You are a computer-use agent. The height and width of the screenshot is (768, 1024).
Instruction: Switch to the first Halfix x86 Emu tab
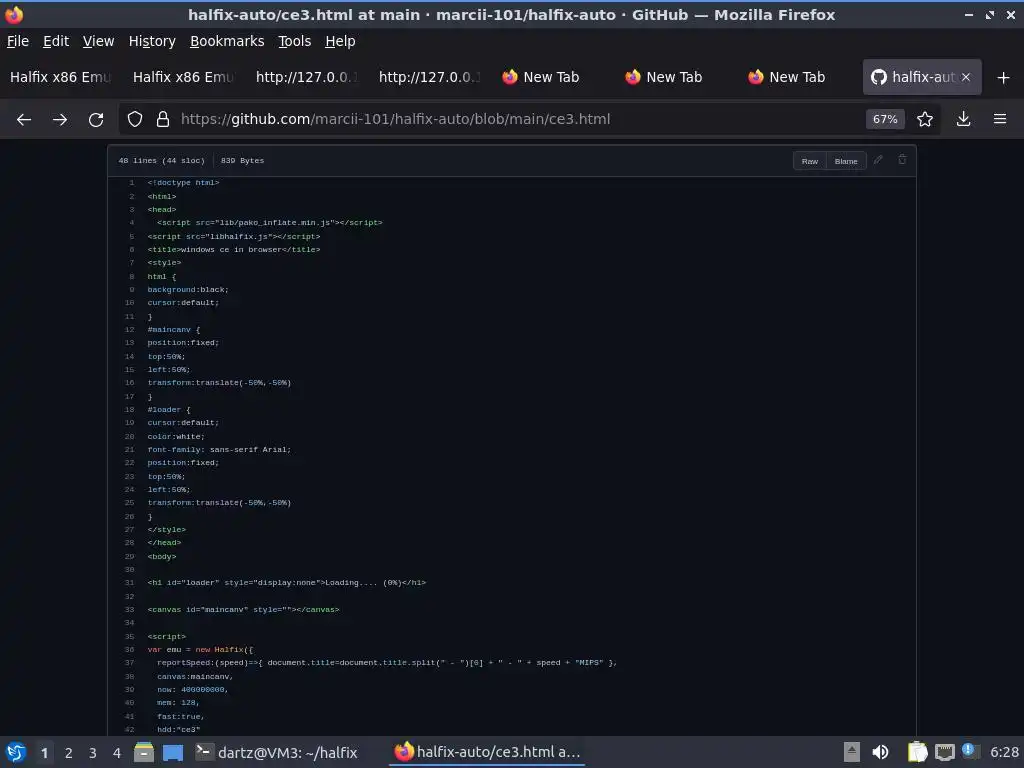[x=60, y=77]
